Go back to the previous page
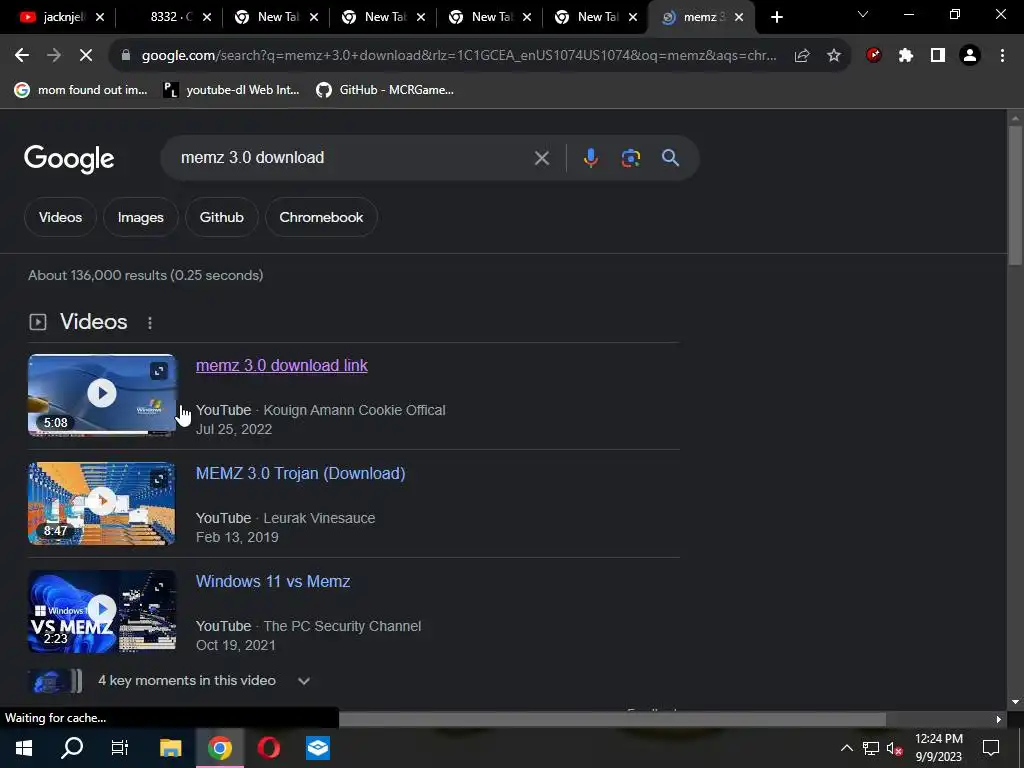Screen dimensions: 1024x768 22,56
